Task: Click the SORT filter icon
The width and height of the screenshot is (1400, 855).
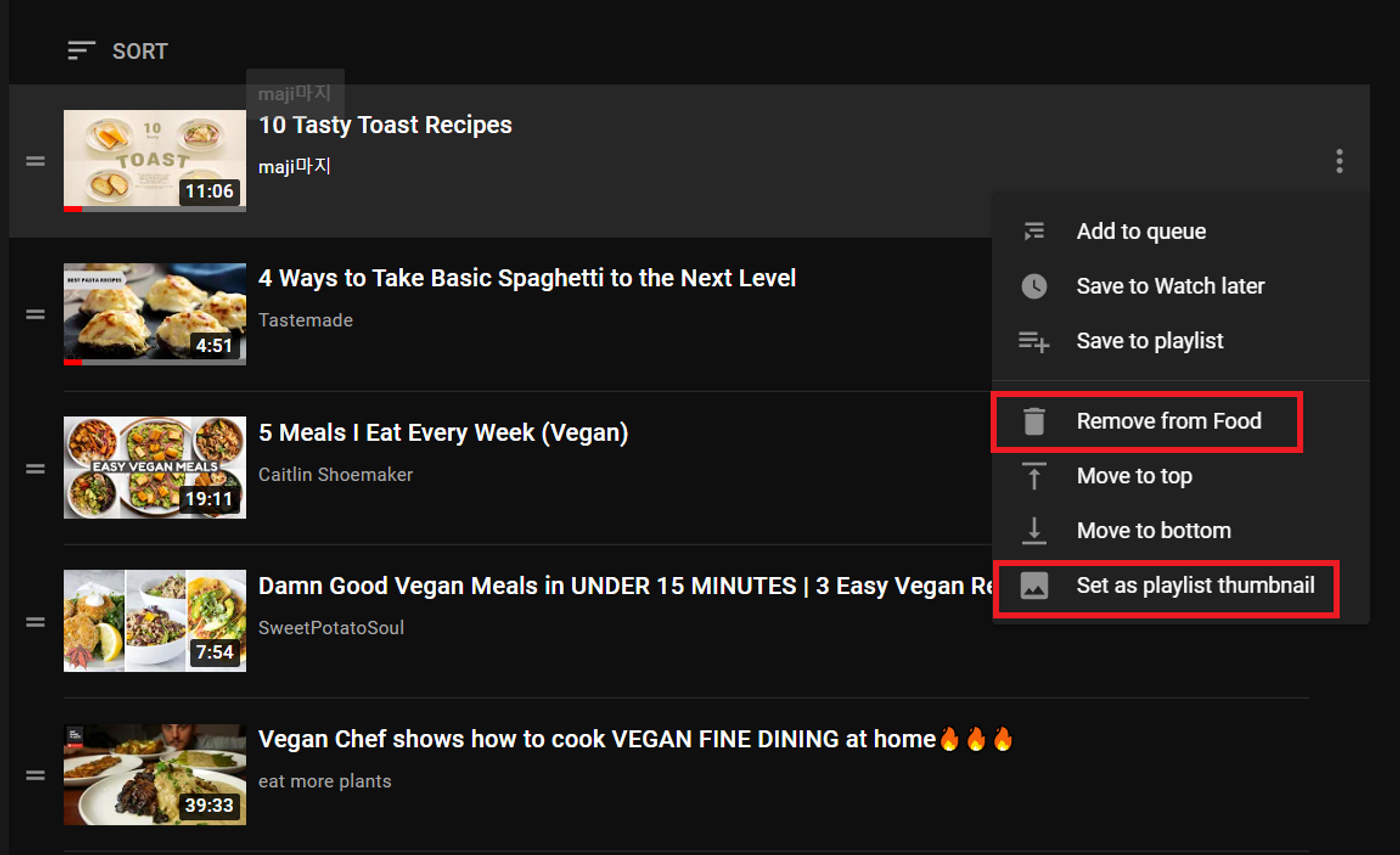Action: (x=80, y=51)
